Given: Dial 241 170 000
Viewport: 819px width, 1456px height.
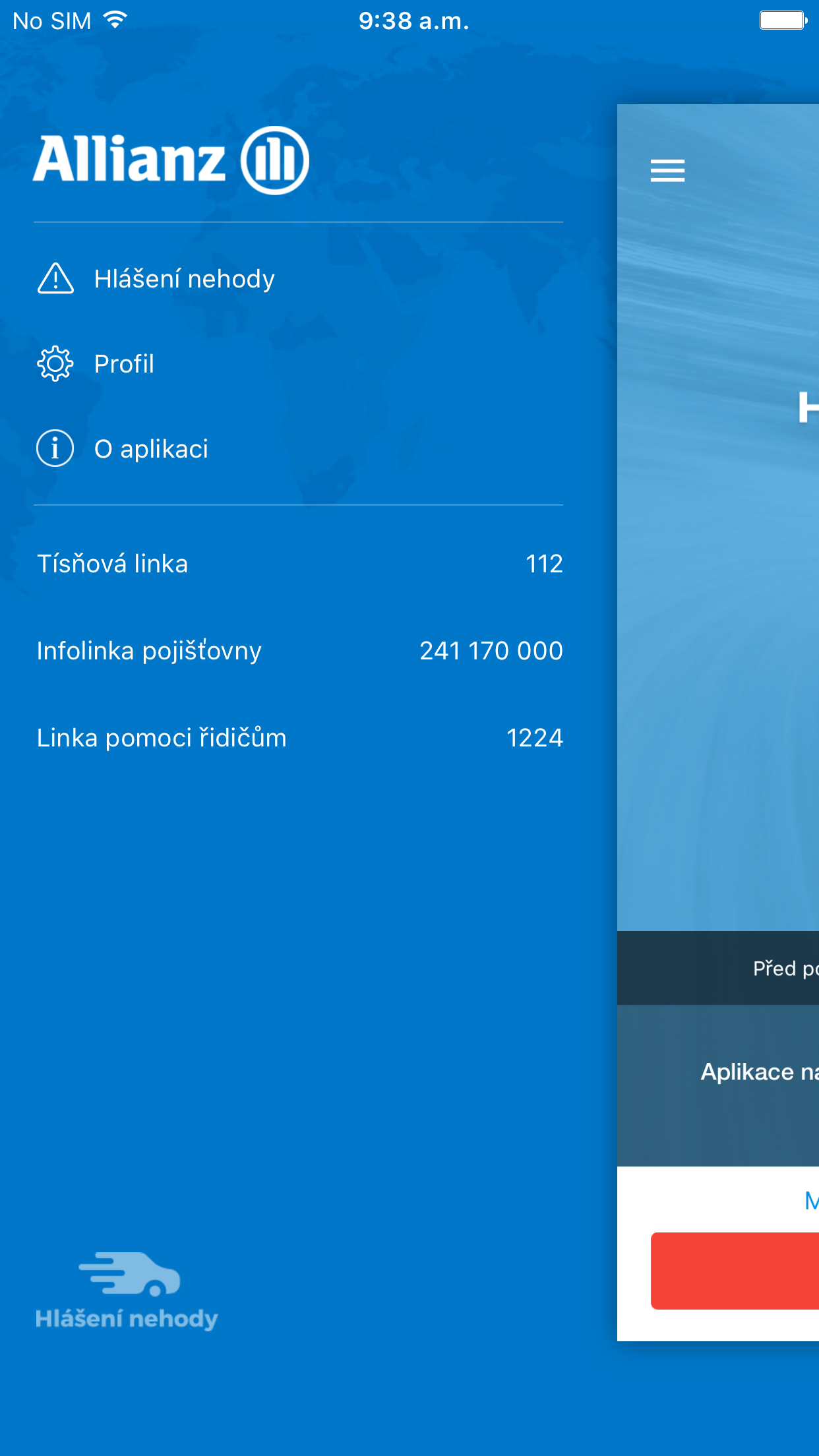Looking at the screenshot, I should pyautogui.click(x=491, y=651).
